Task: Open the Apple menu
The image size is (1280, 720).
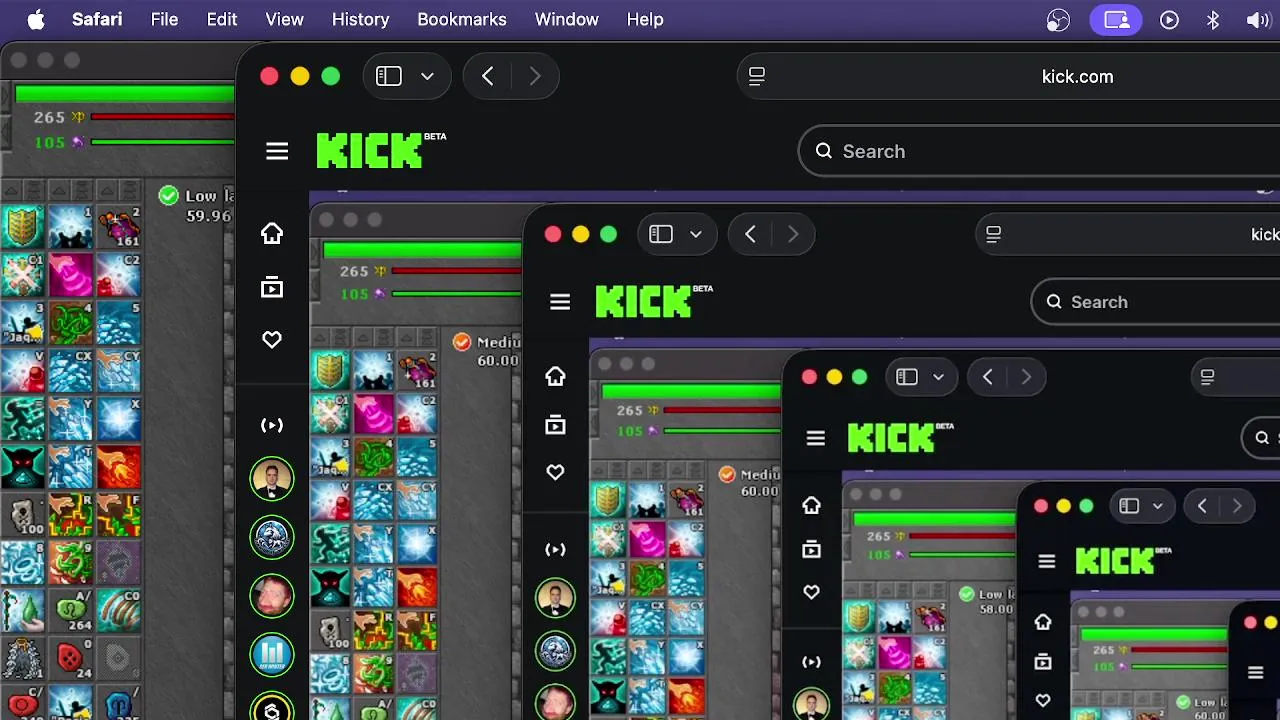Action: (x=36, y=19)
